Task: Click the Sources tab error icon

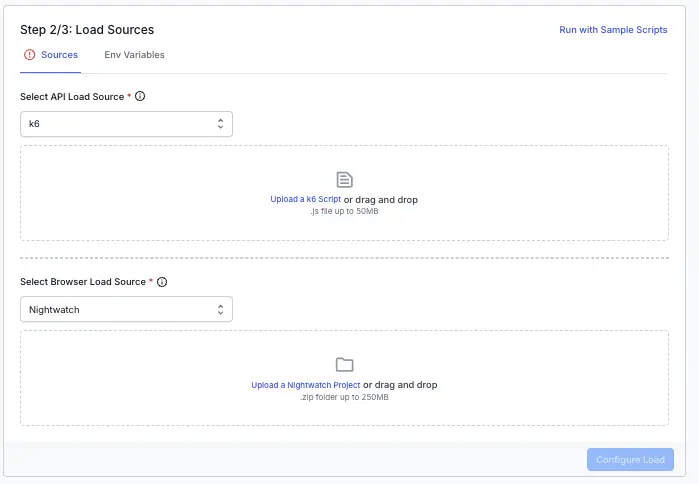Action: pyautogui.click(x=29, y=55)
